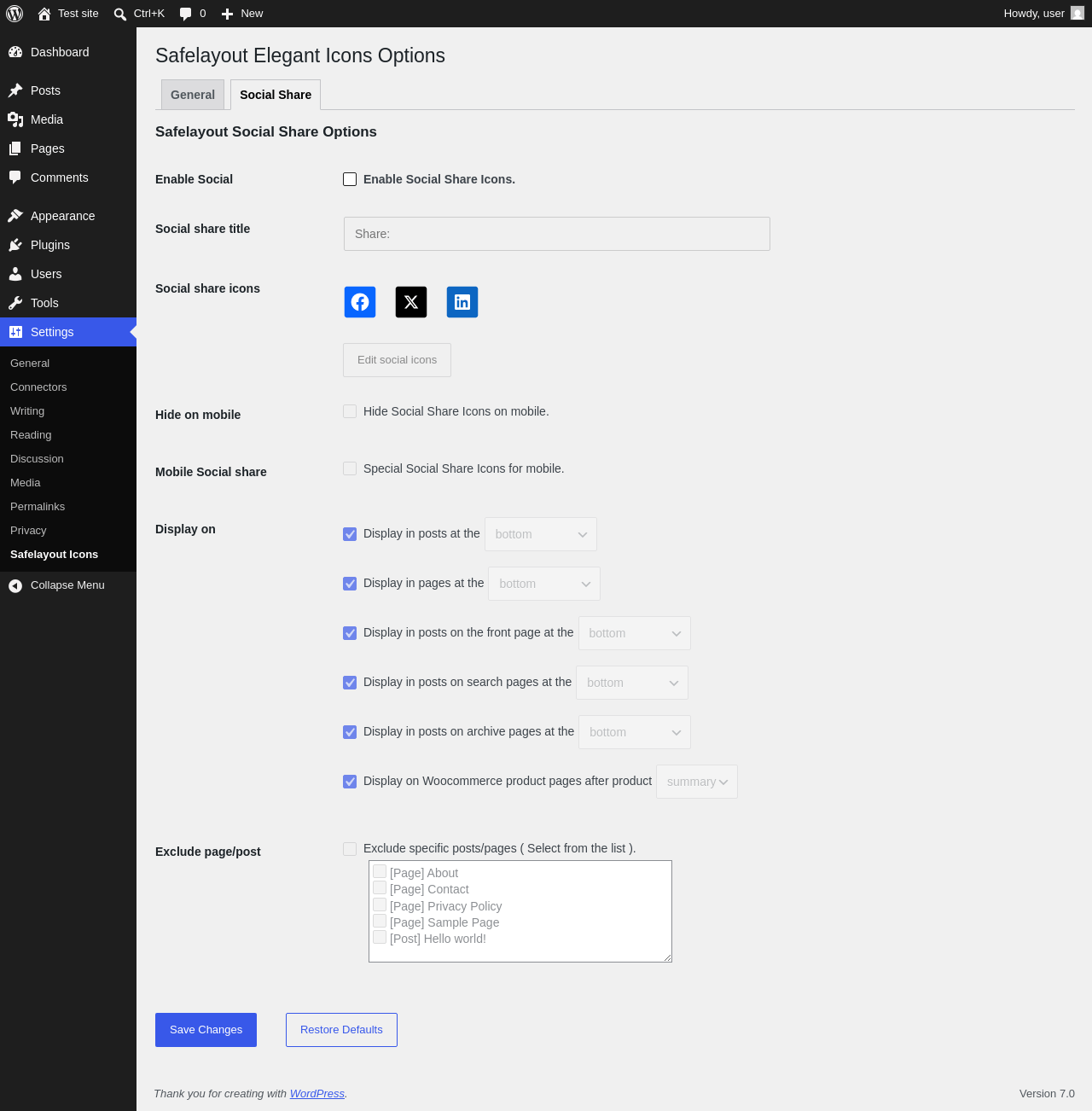Click the plus New icon

click(227, 14)
